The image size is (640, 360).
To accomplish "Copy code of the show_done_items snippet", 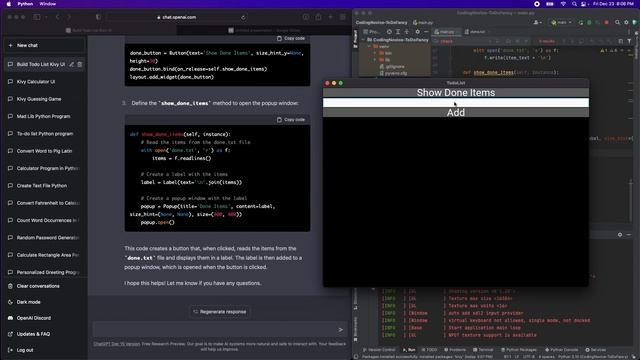I will [x=291, y=120].
